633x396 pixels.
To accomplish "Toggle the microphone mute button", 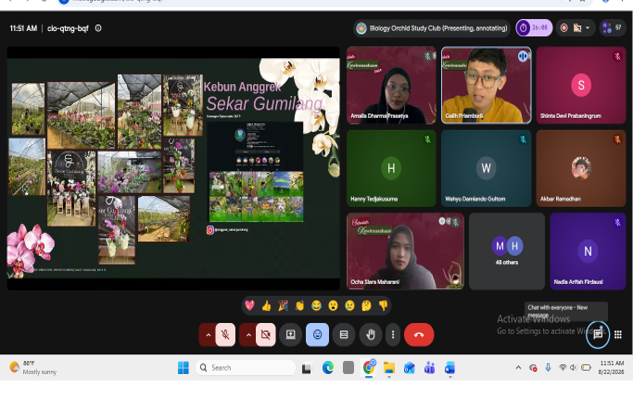I will coord(225,334).
